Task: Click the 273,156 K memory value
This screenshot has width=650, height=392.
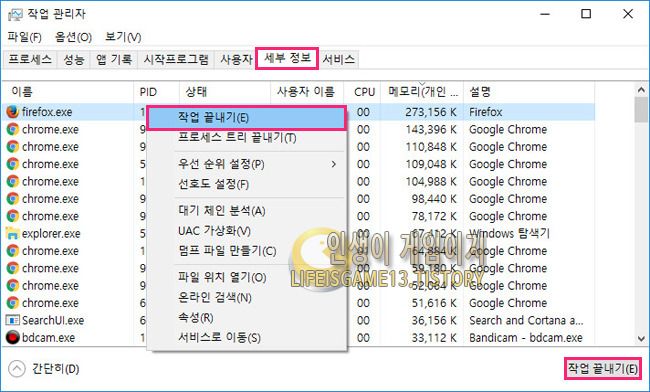Action: click(432, 112)
